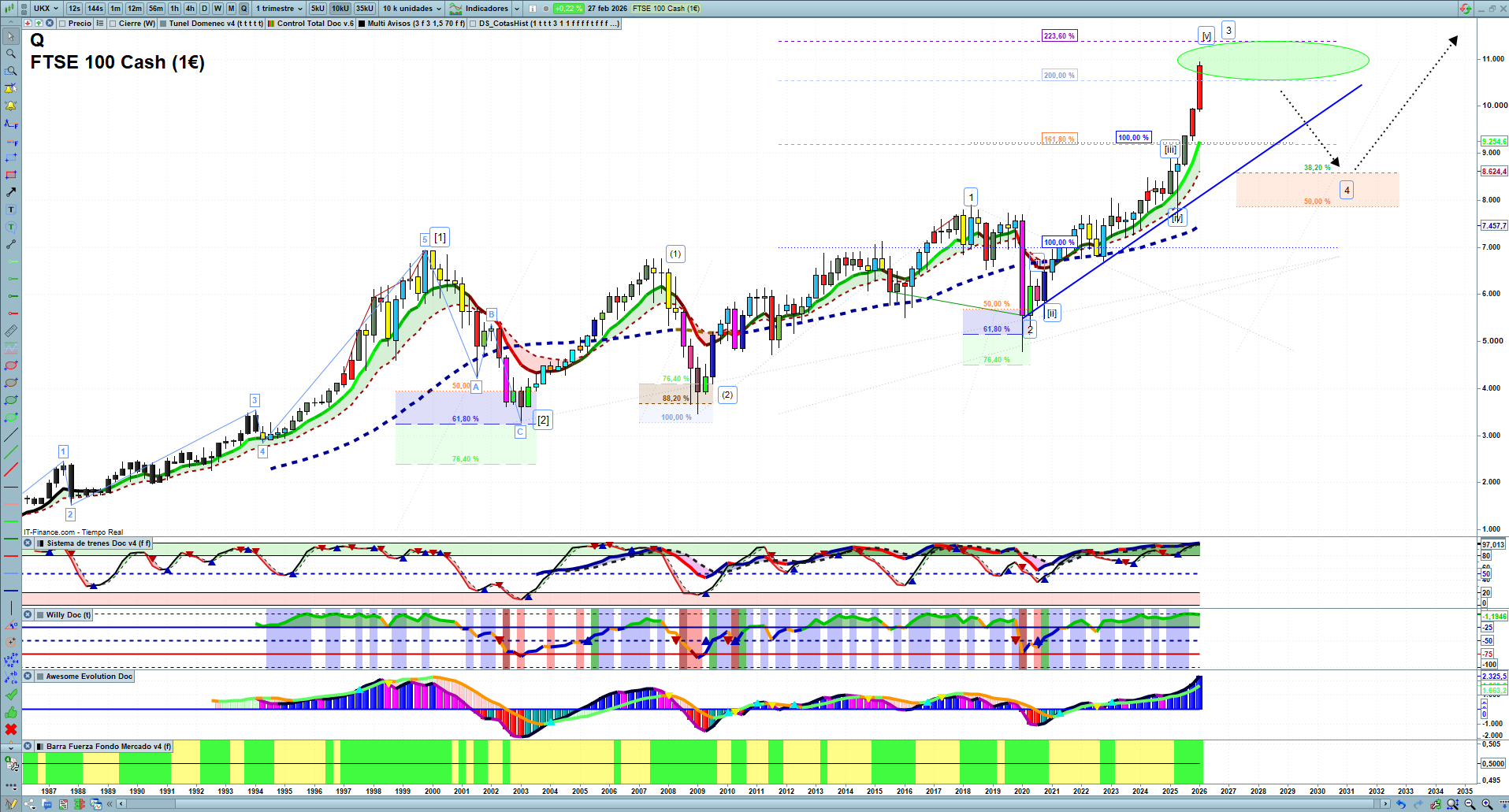Set the 35kU history size
This screenshot has width=1509, height=812.
point(365,9)
